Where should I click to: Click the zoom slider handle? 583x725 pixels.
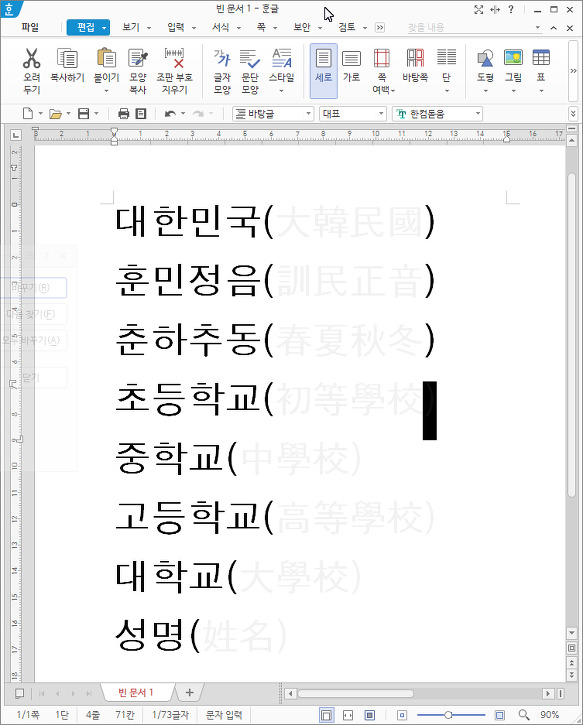pyautogui.click(x=448, y=715)
